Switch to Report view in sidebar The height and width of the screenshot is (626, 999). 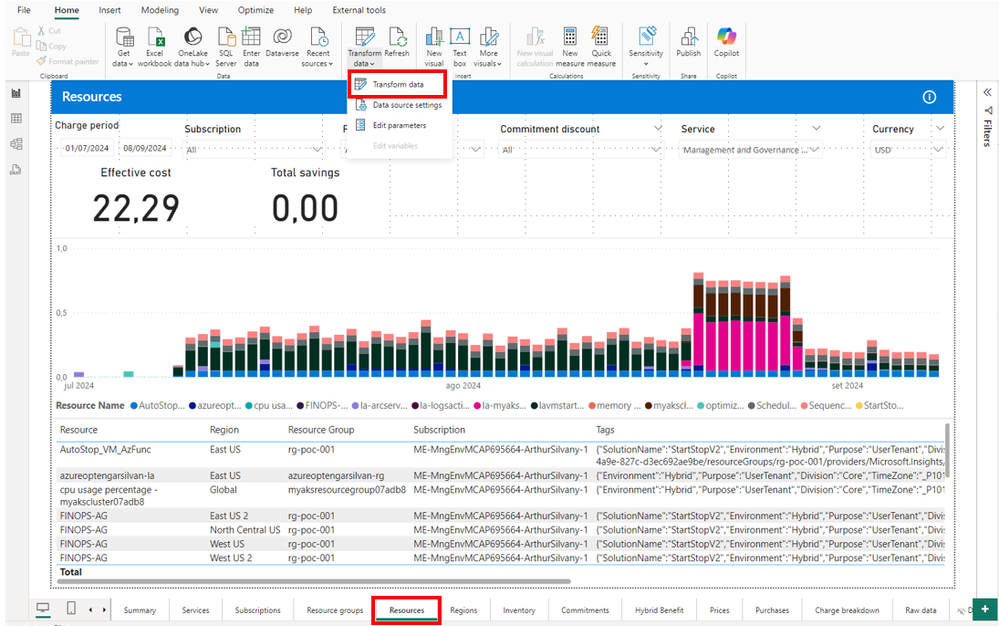tap(16, 93)
